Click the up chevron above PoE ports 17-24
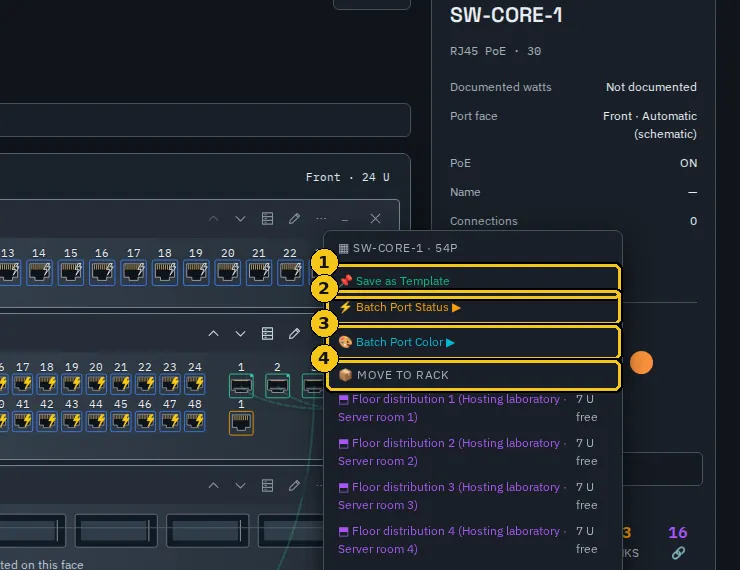Viewport: 740px width, 570px height. pos(213,334)
